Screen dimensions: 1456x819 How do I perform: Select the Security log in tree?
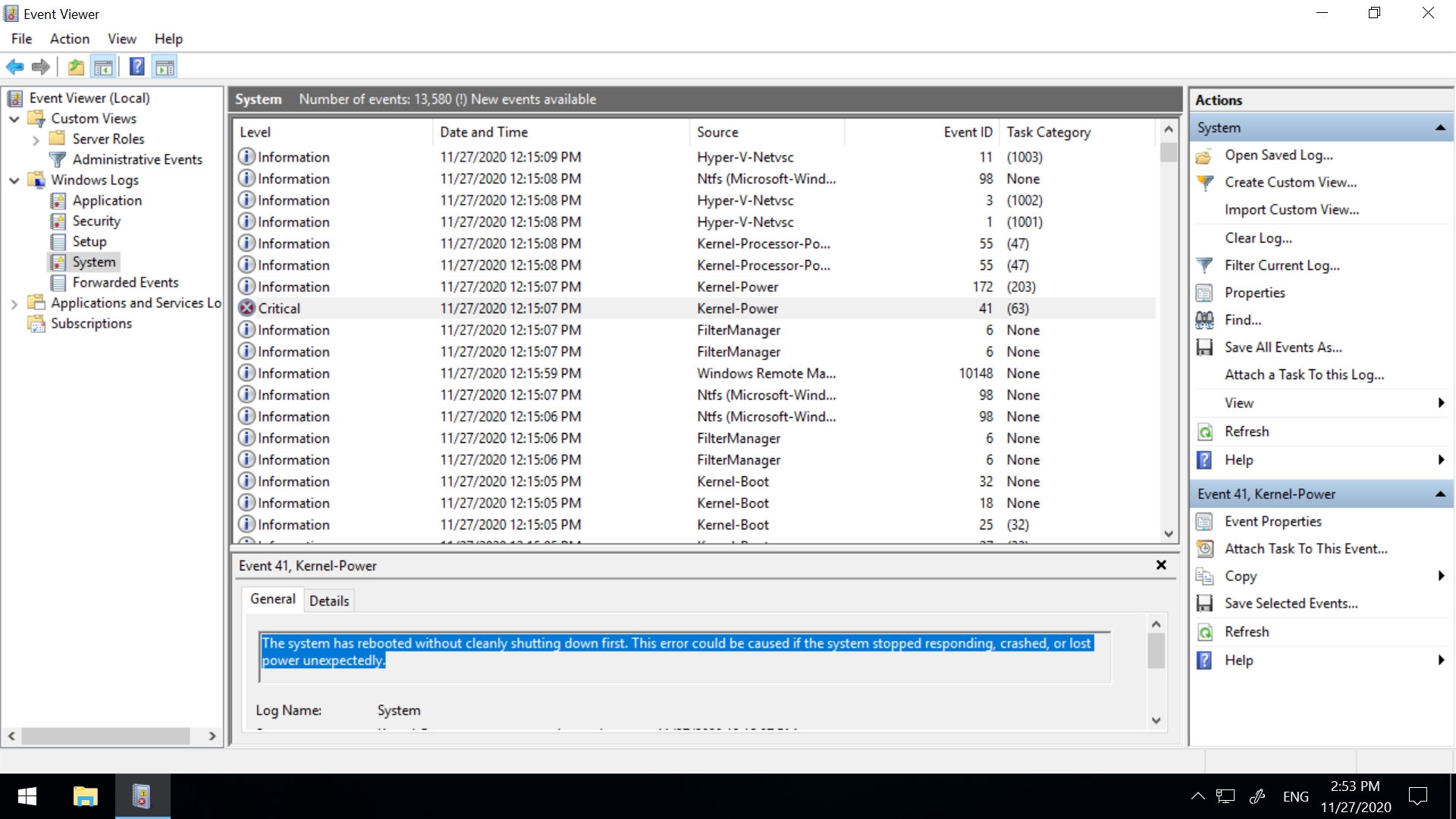click(96, 221)
